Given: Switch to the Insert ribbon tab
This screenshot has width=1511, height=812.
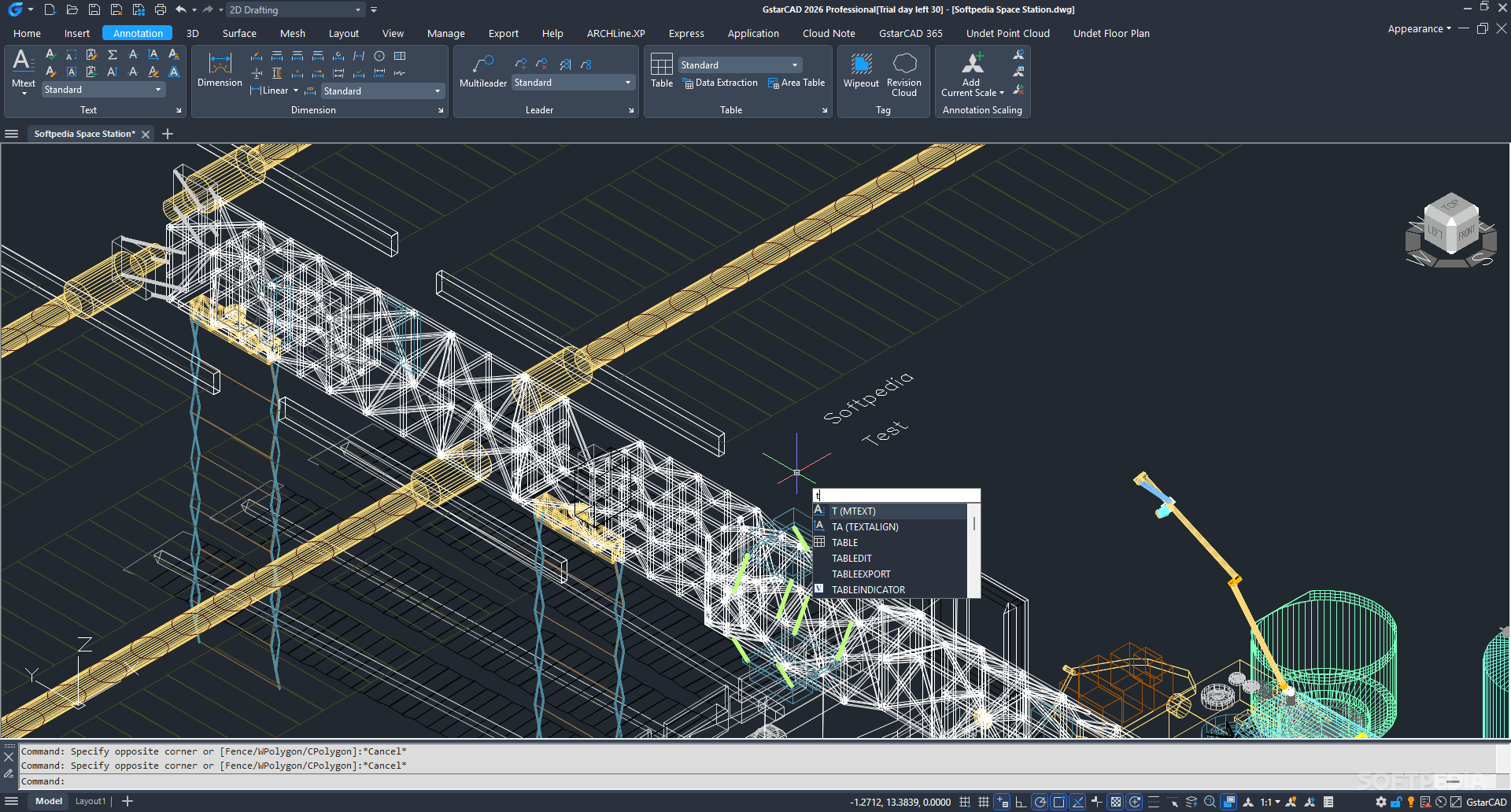Looking at the screenshot, I should point(77,33).
